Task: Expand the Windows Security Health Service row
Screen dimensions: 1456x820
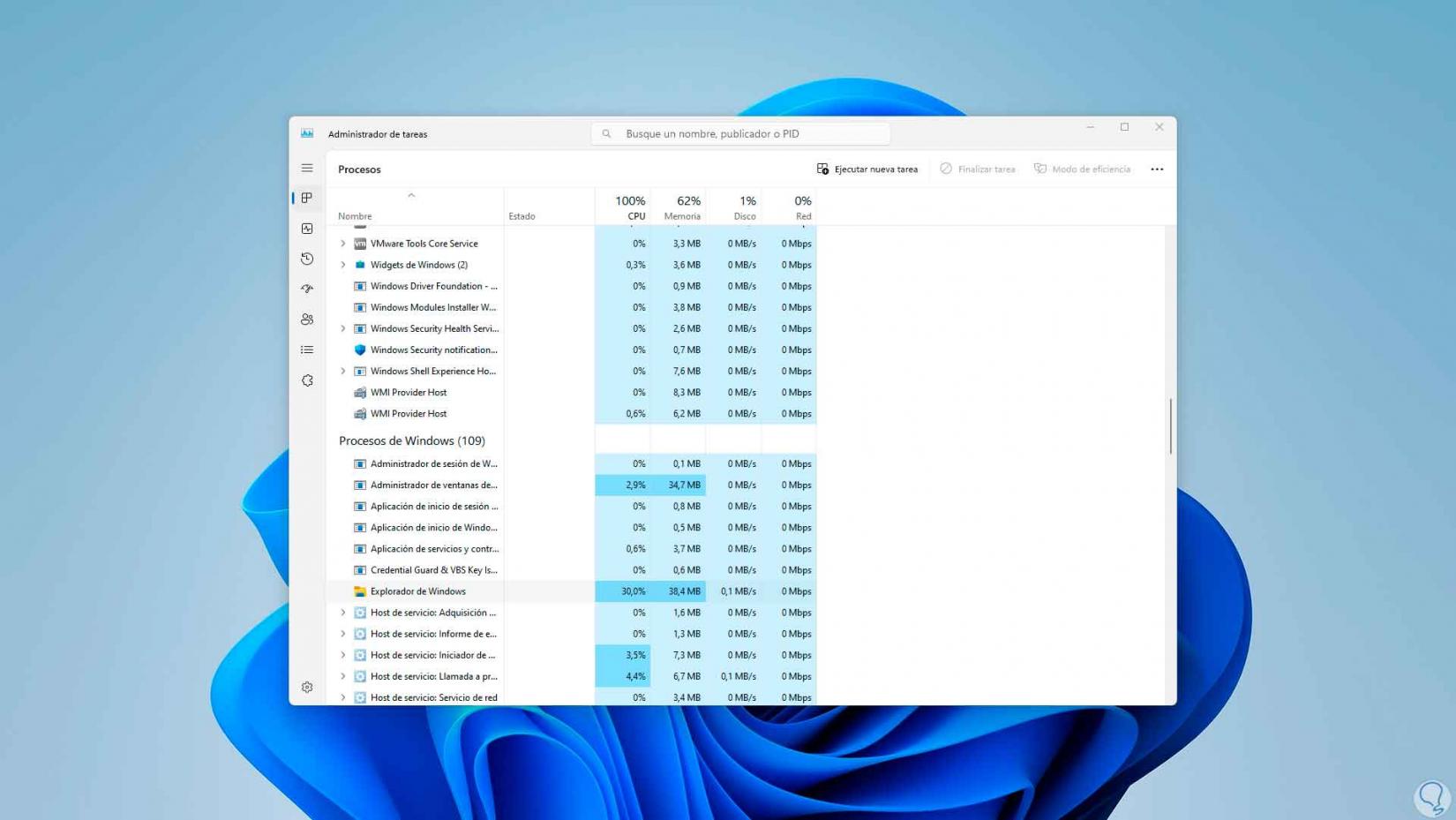Action: coord(343,328)
